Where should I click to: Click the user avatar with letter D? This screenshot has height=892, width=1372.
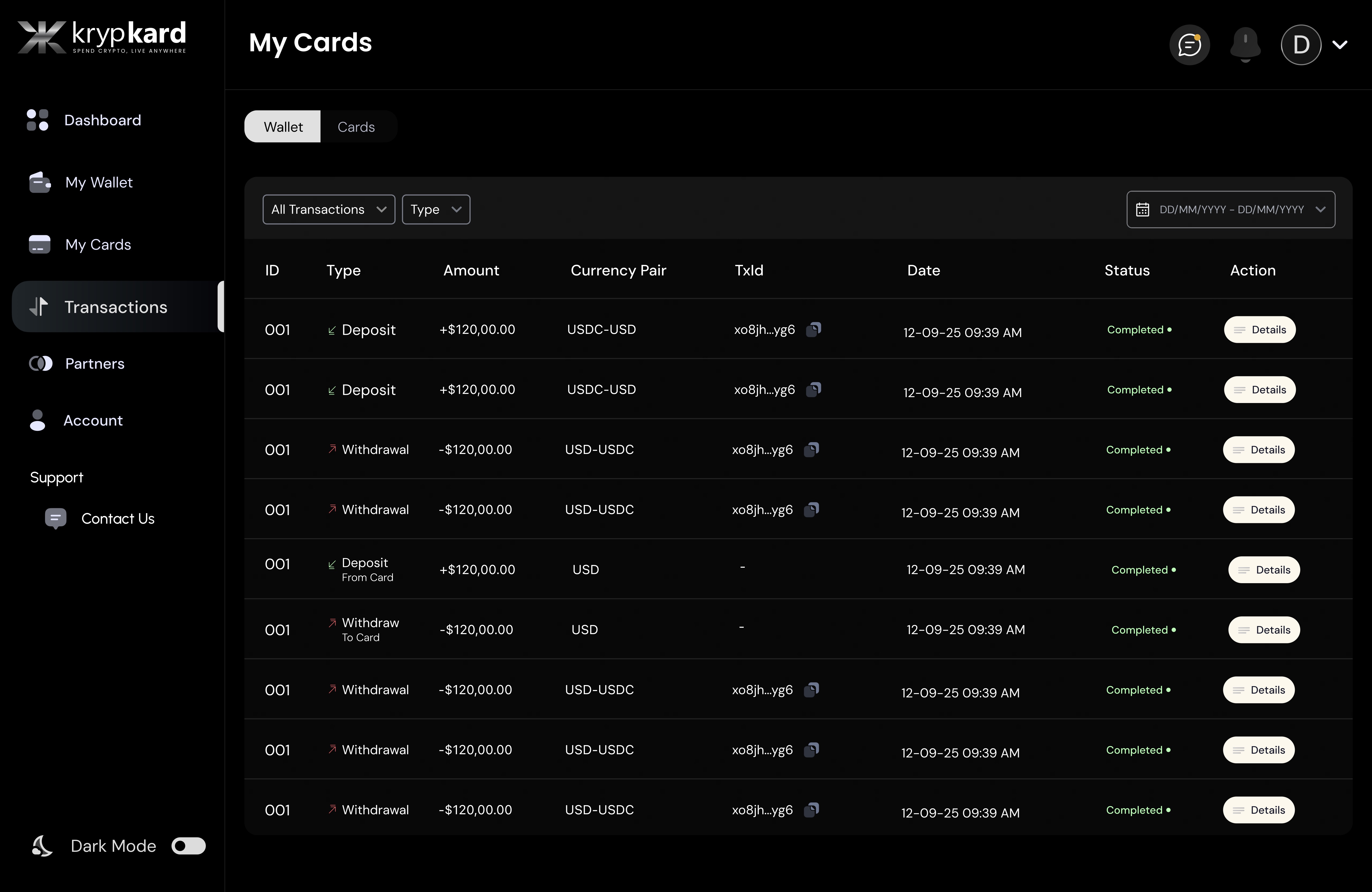(1301, 45)
